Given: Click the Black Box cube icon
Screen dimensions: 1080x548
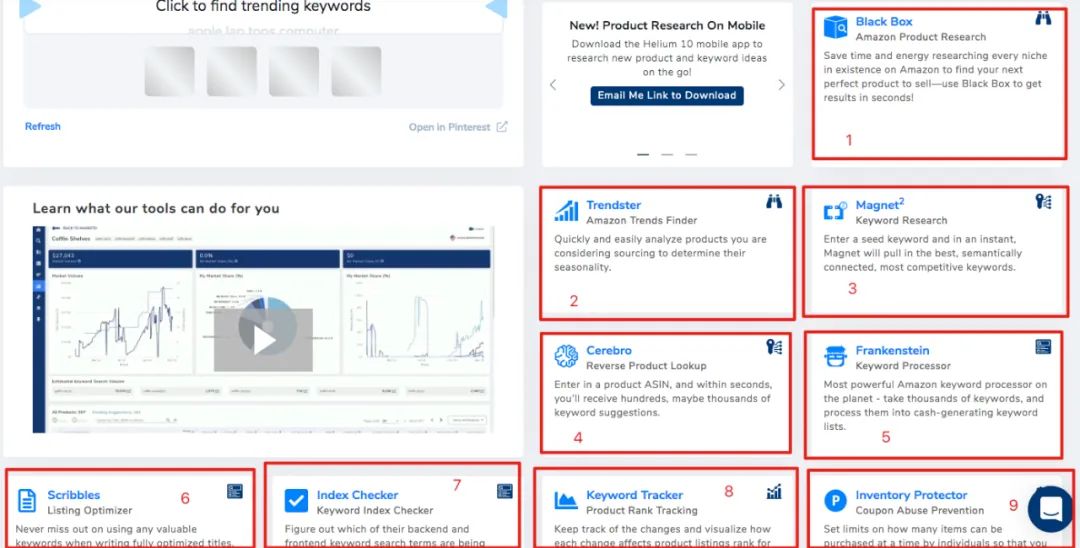Looking at the screenshot, I should click(x=835, y=27).
